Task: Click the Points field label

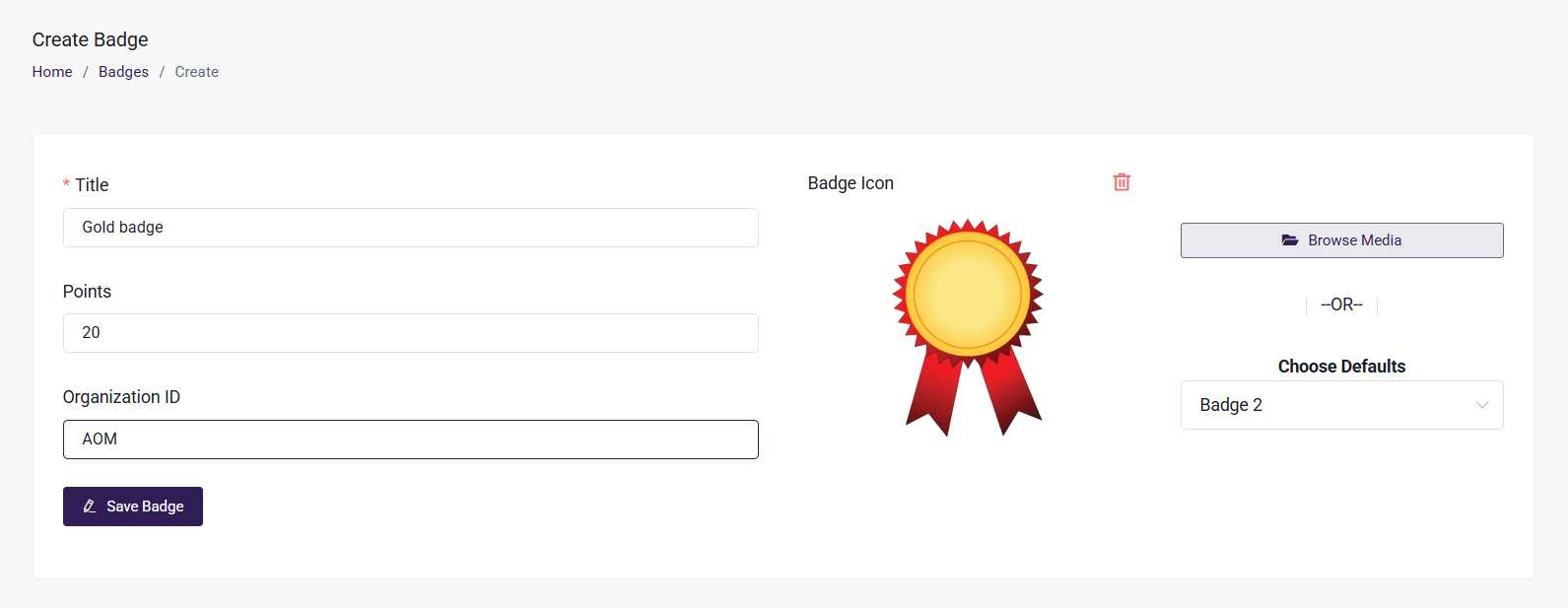Action: [87, 292]
